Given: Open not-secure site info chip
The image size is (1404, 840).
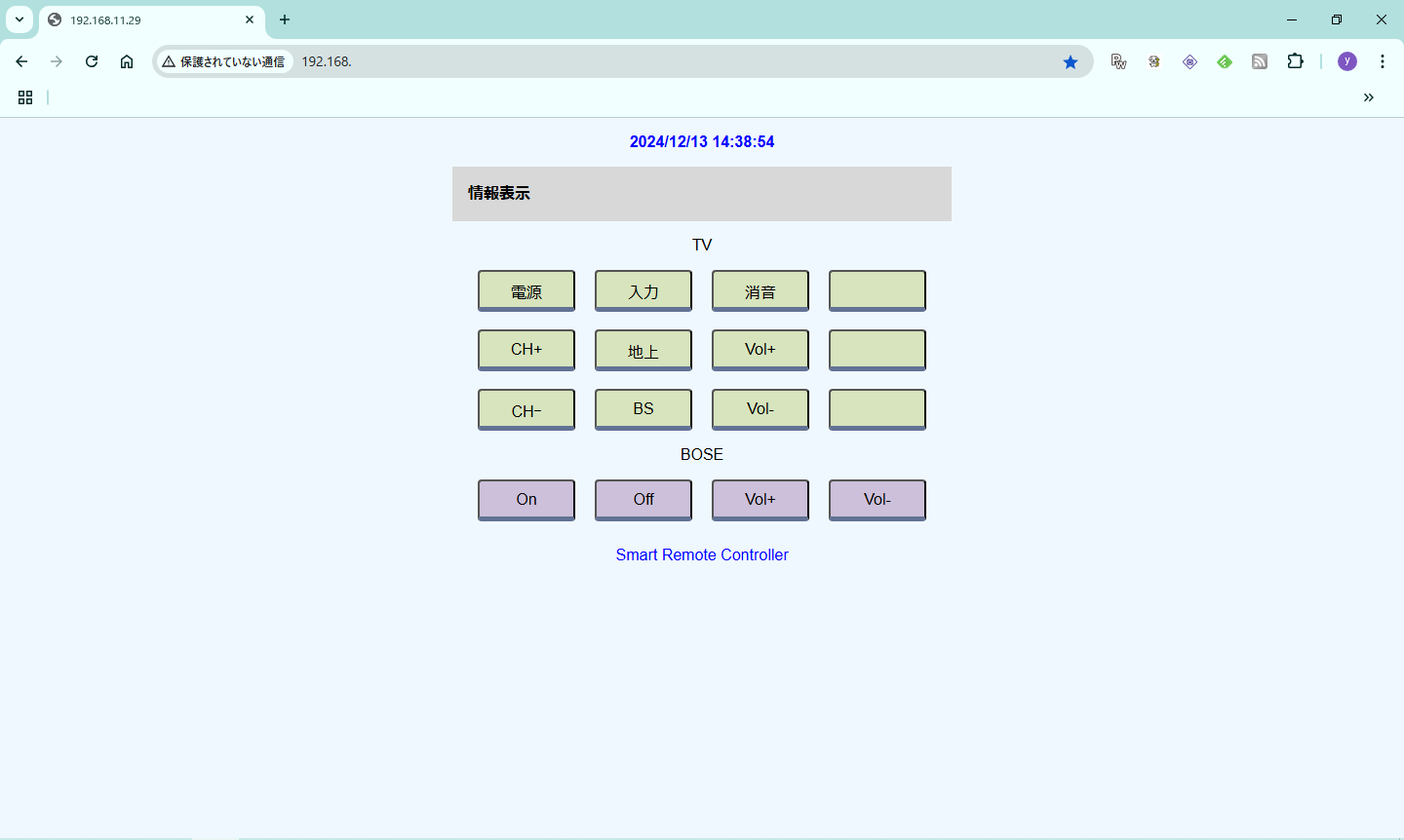Looking at the screenshot, I should pyautogui.click(x=224, y=61).
